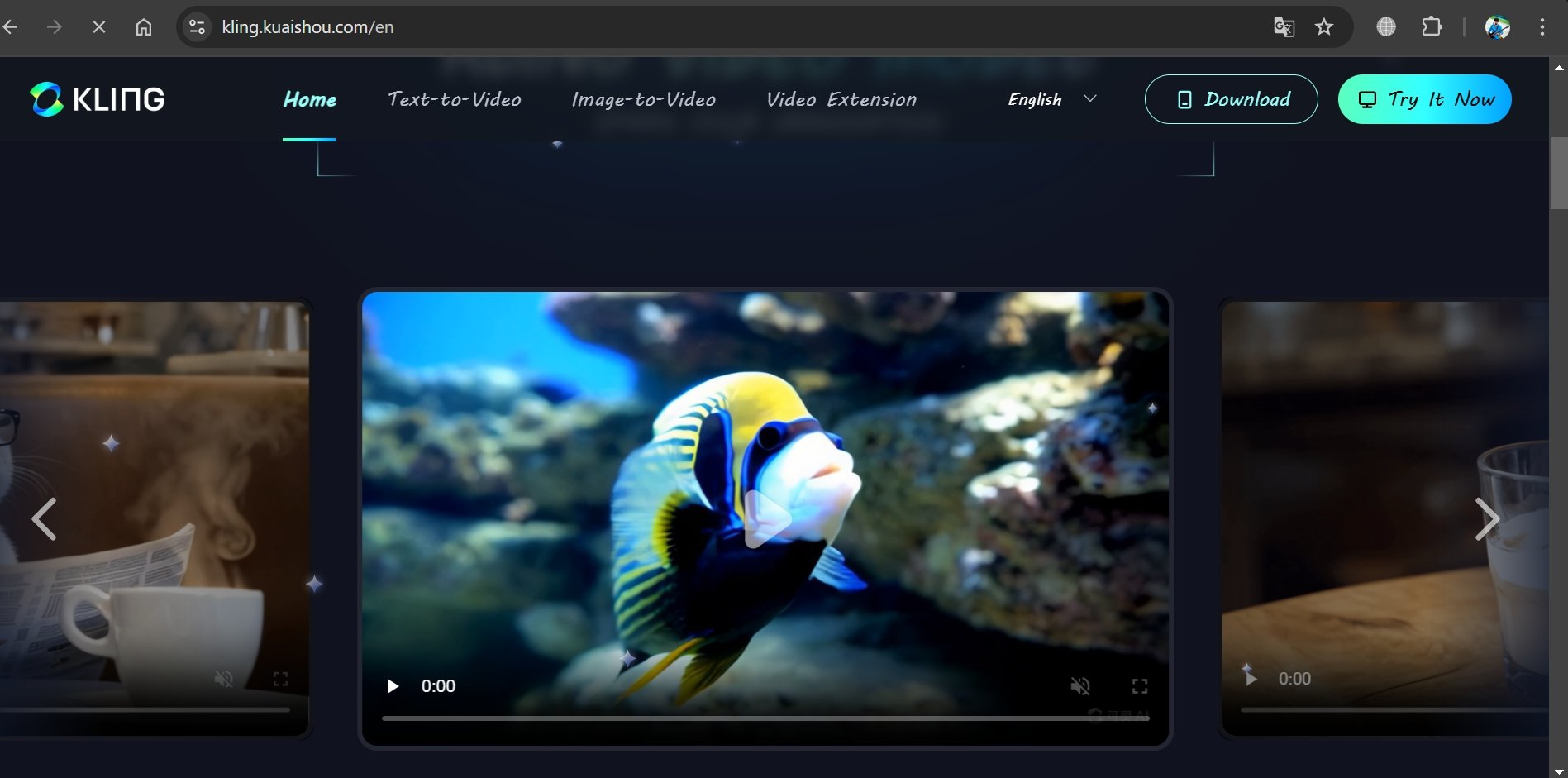1568x778 pixels.
Task: Open the Image-to-Video tab
Action: pyautogui.click(x=644, y=99)
